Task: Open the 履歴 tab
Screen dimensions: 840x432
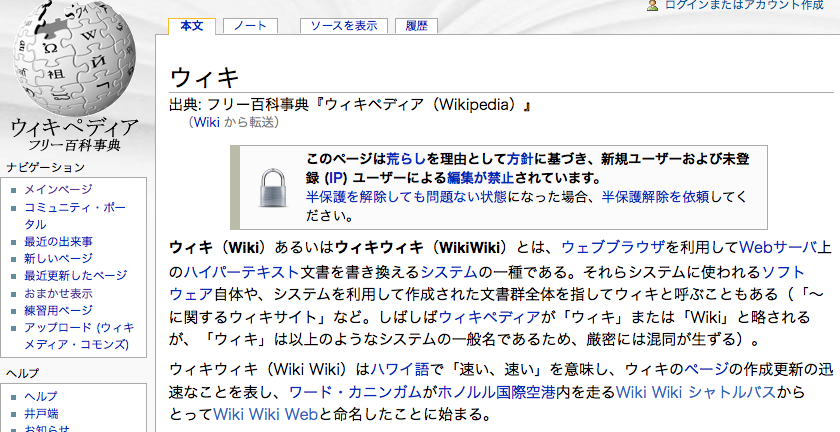Action: click(x=416, y=26)
